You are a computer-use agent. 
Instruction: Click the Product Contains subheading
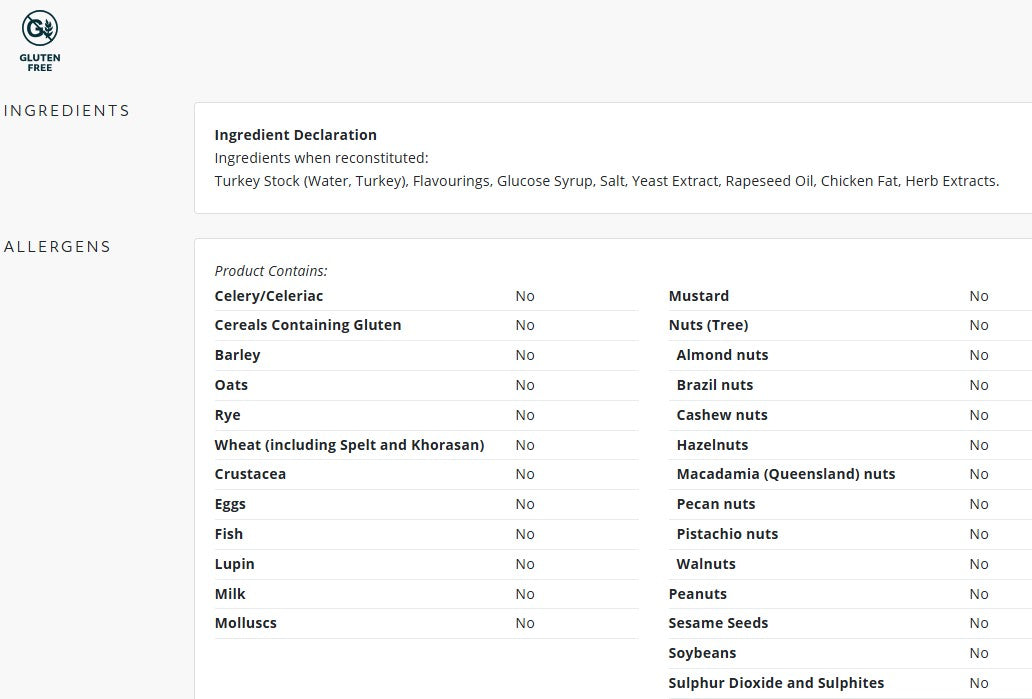coord(271,271)
